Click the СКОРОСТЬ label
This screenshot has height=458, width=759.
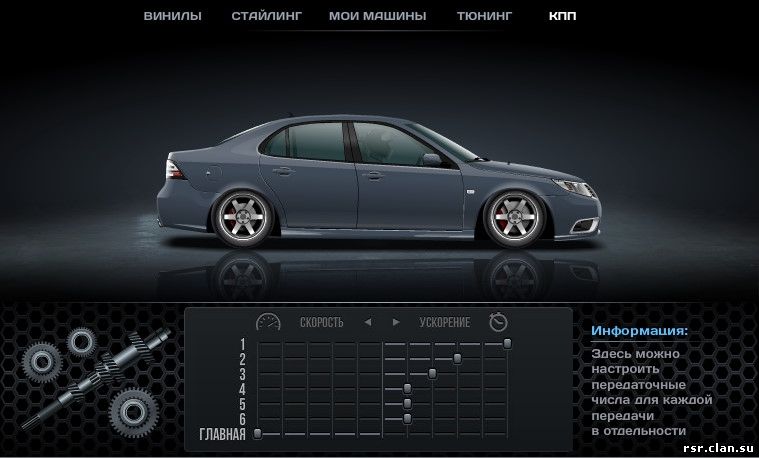click(321, 322)
